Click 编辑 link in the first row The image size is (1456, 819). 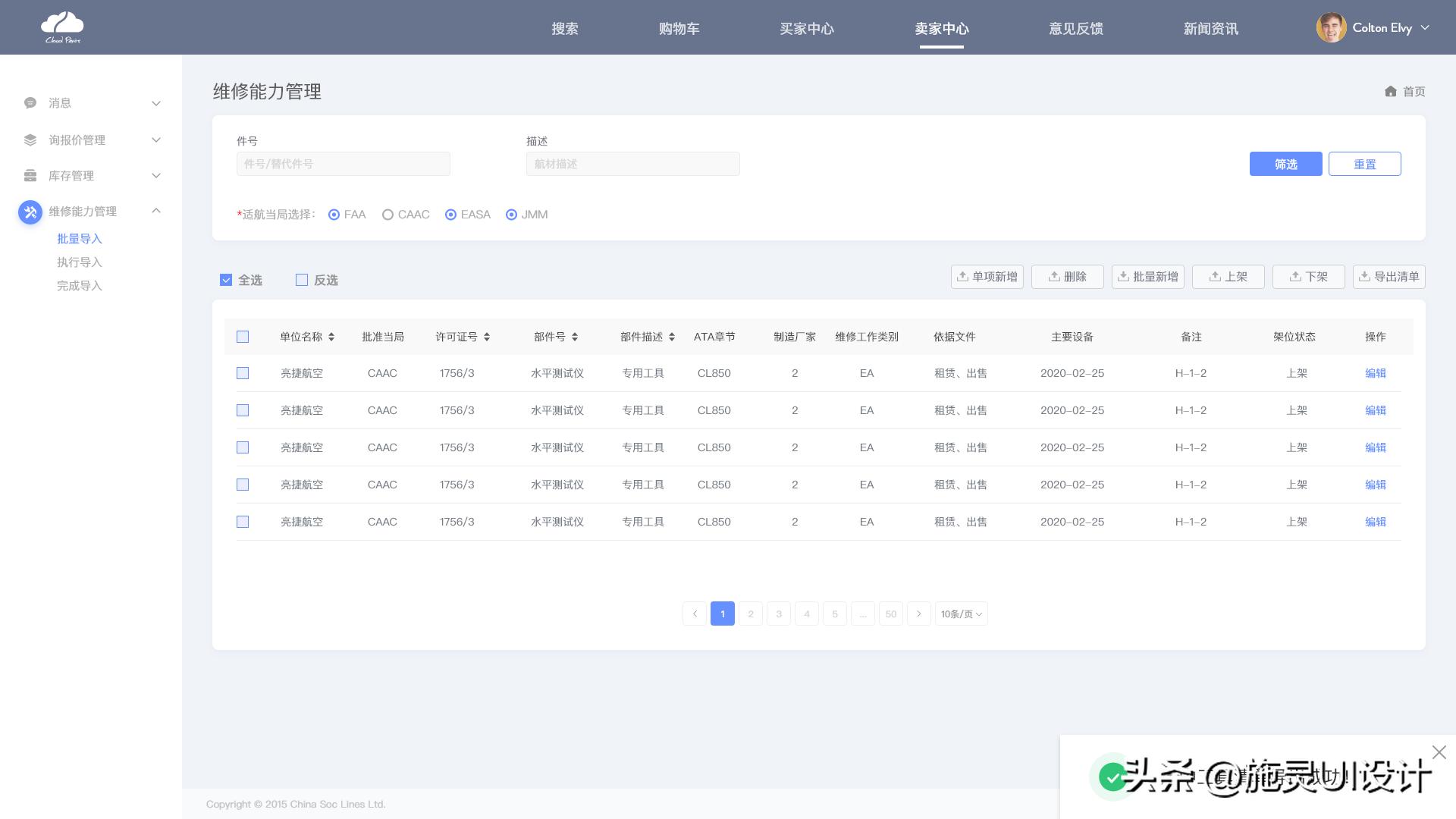pos(1375,373)
